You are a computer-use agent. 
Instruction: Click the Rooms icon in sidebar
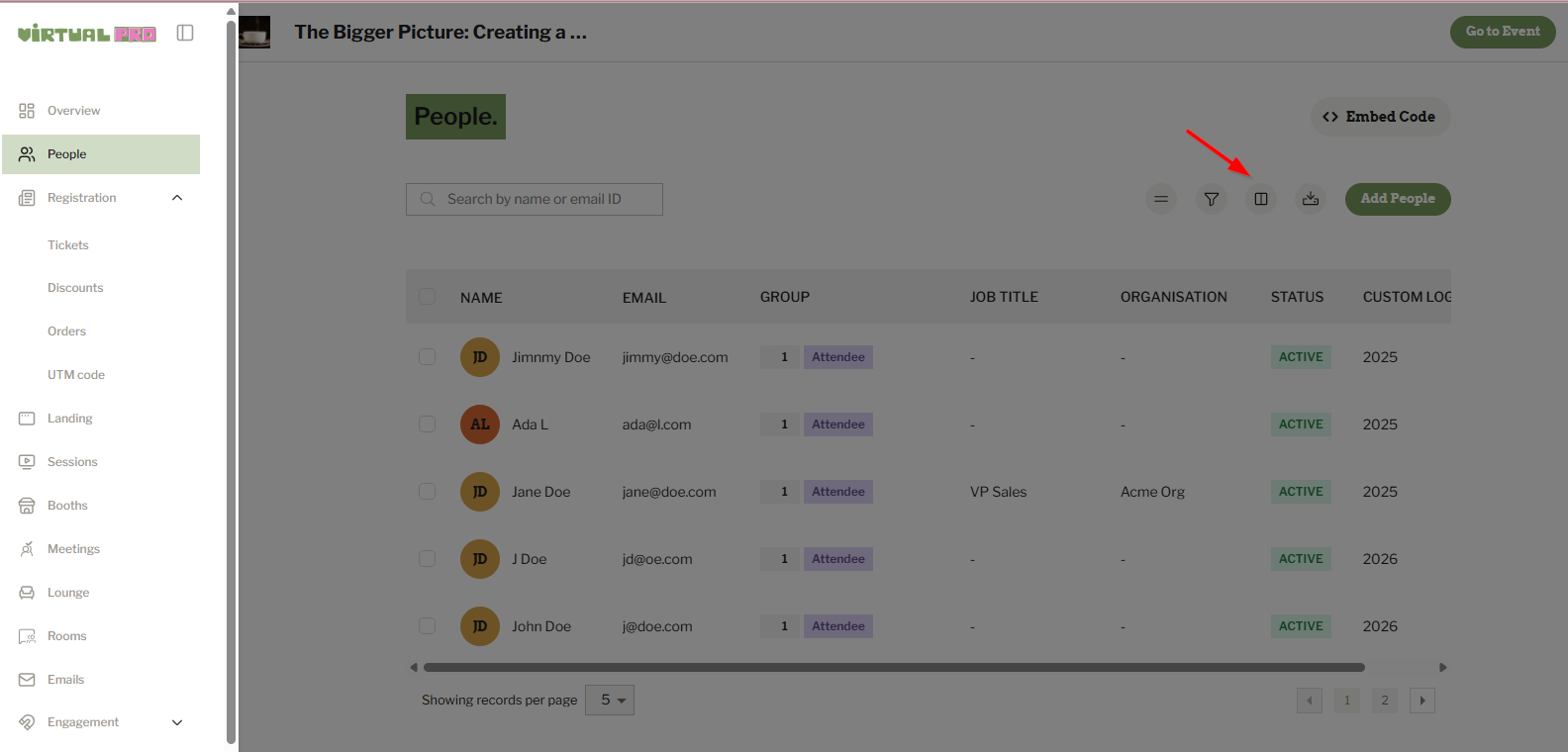27,636
